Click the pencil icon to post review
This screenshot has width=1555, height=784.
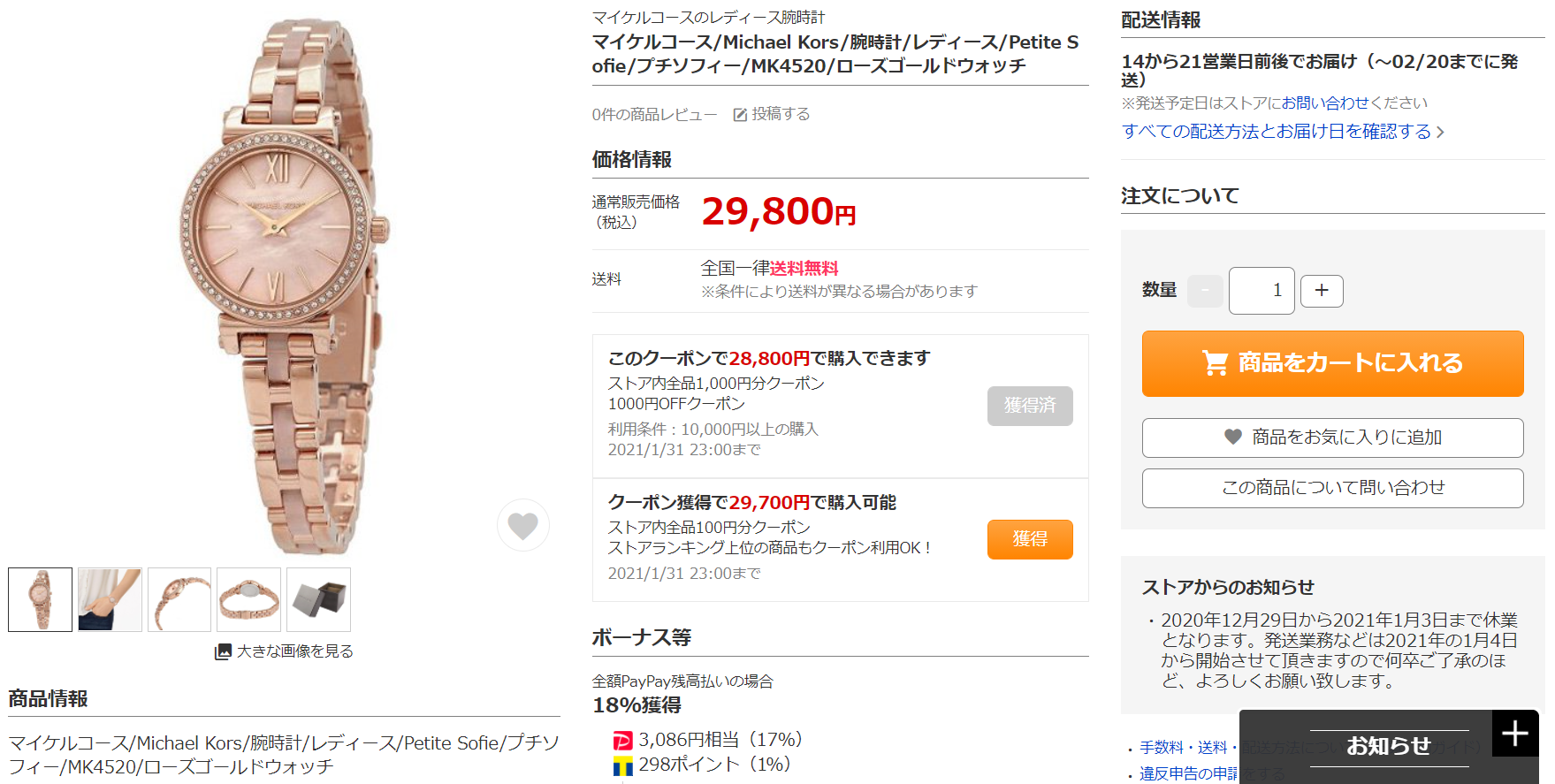coord(740,115)
